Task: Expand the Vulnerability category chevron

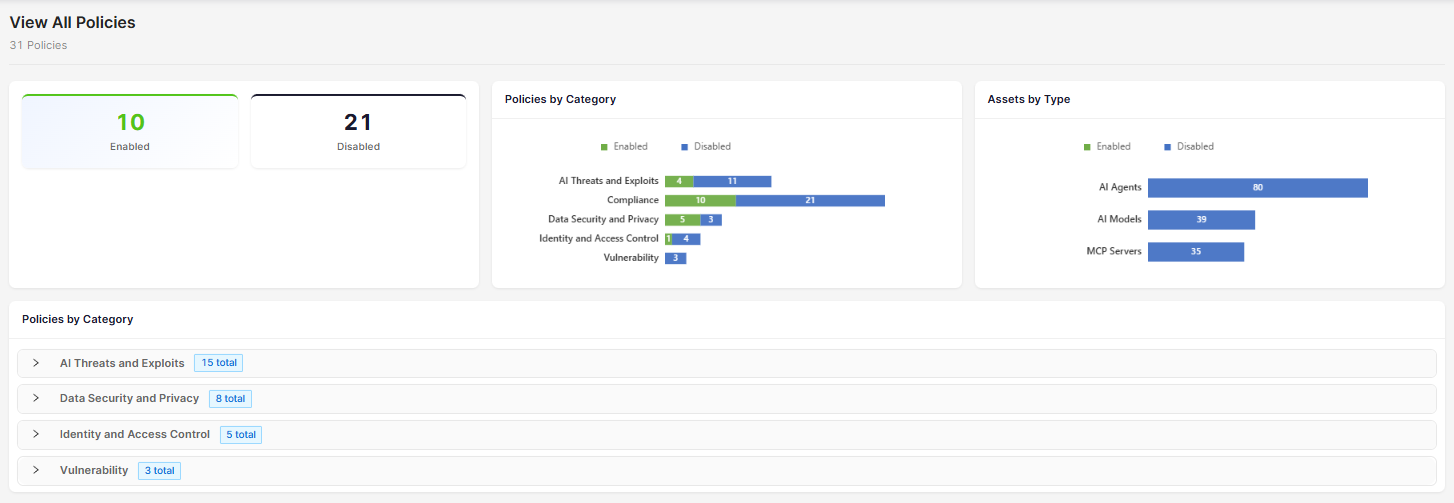Action: (36, 470)
